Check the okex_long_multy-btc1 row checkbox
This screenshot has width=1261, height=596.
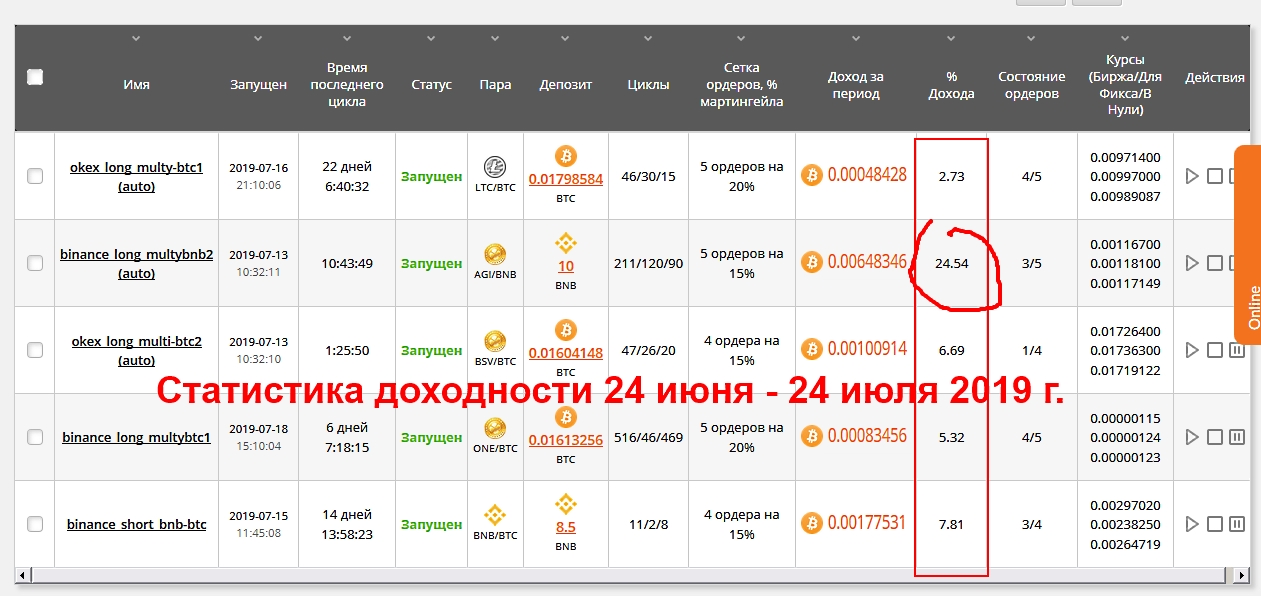(x=35, y=176)
